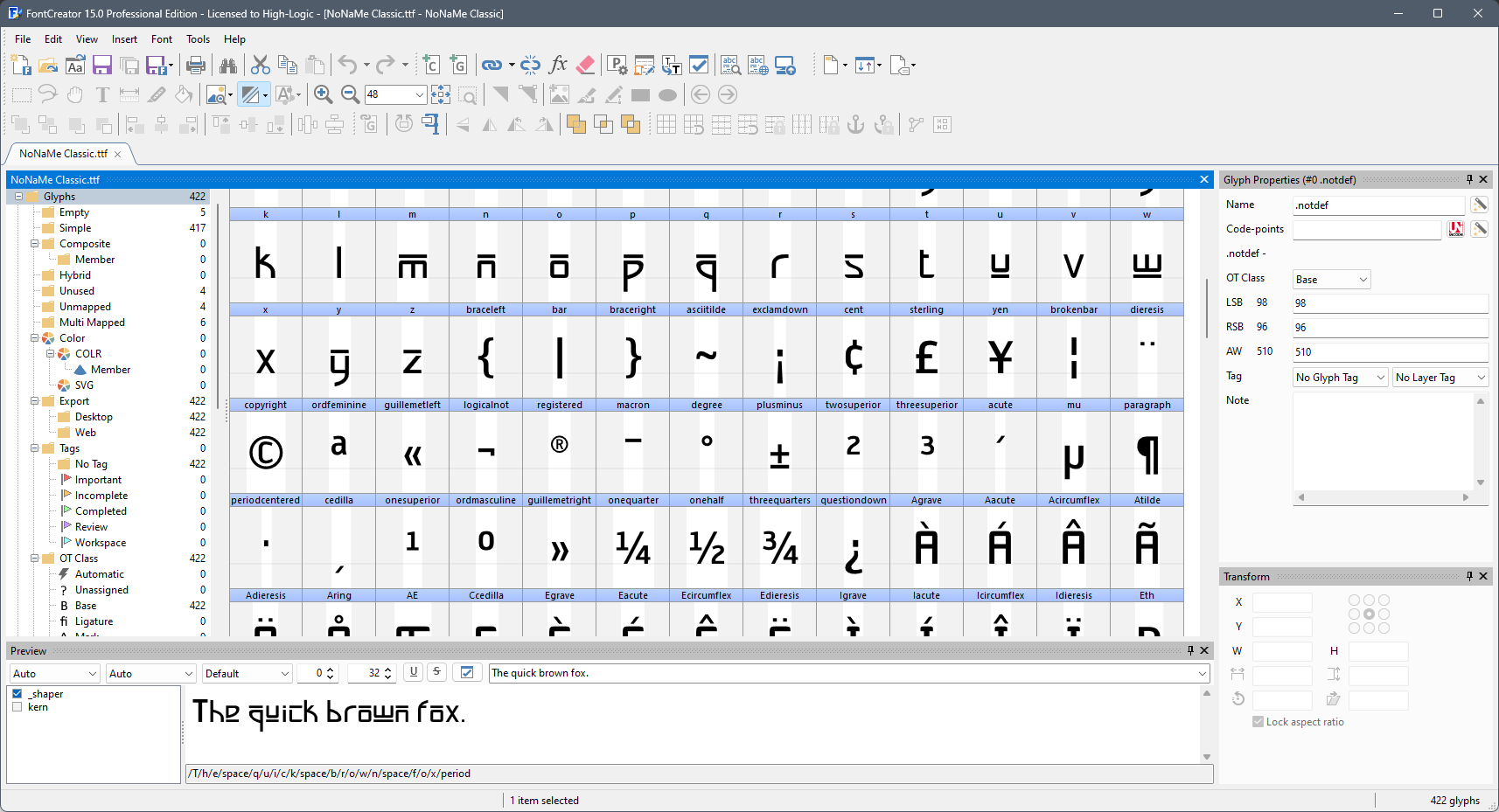Uncheck the _shaper feature checkbox
The image size is (1499, 812).
click(17, 694)
